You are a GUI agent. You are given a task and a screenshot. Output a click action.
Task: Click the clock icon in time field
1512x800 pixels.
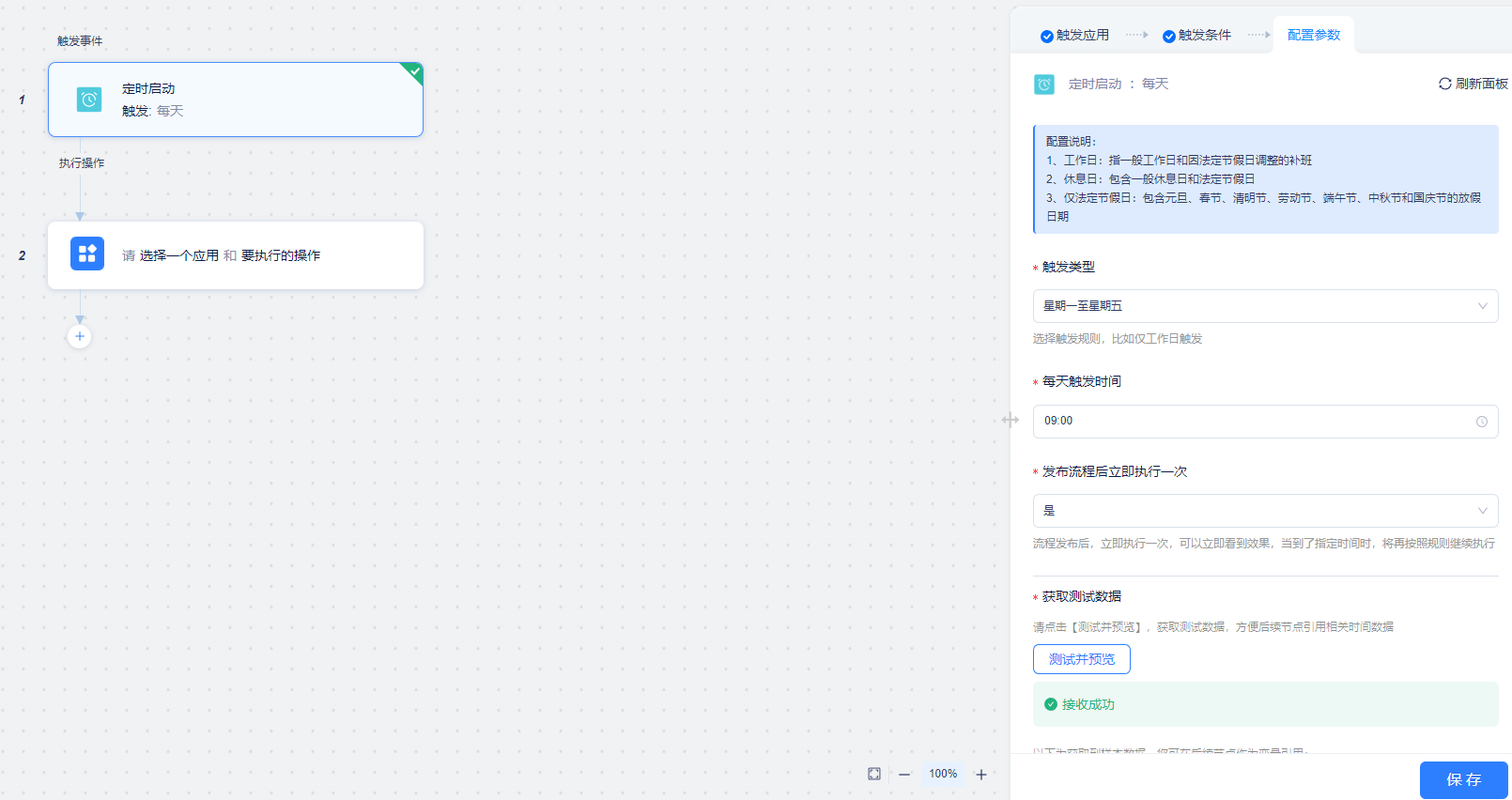[1482, 422]
